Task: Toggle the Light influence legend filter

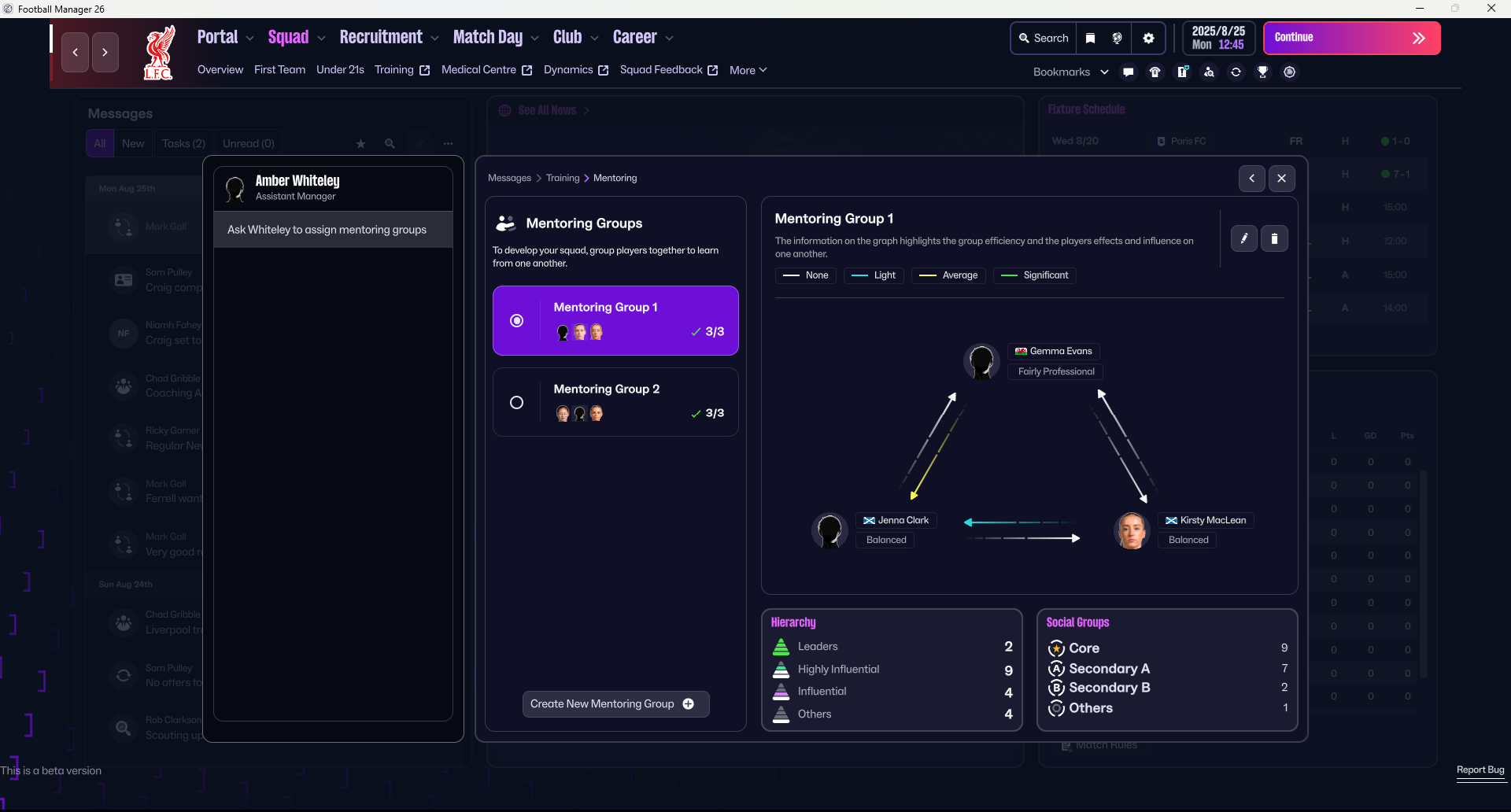Action: pos(874,275)
